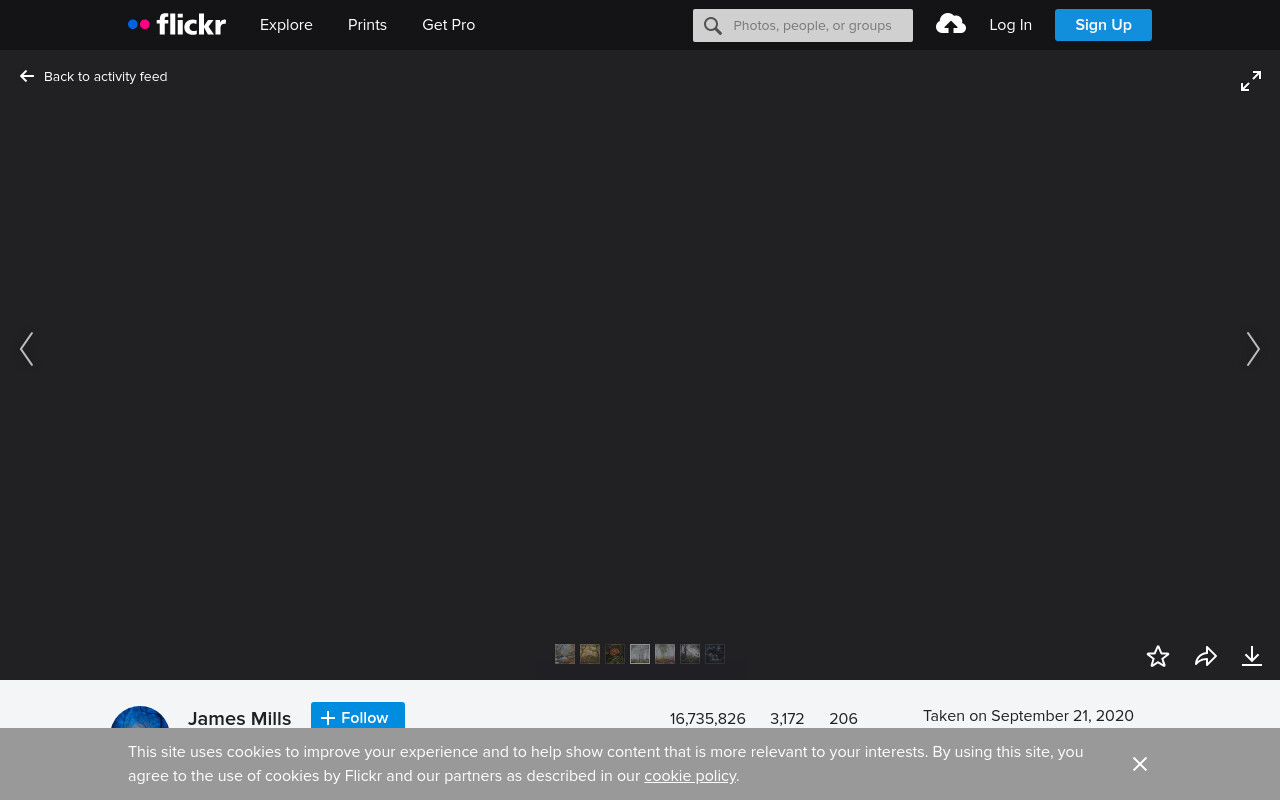
Task: Open the Flickr logo home link
Action: (x=177, y=25)
